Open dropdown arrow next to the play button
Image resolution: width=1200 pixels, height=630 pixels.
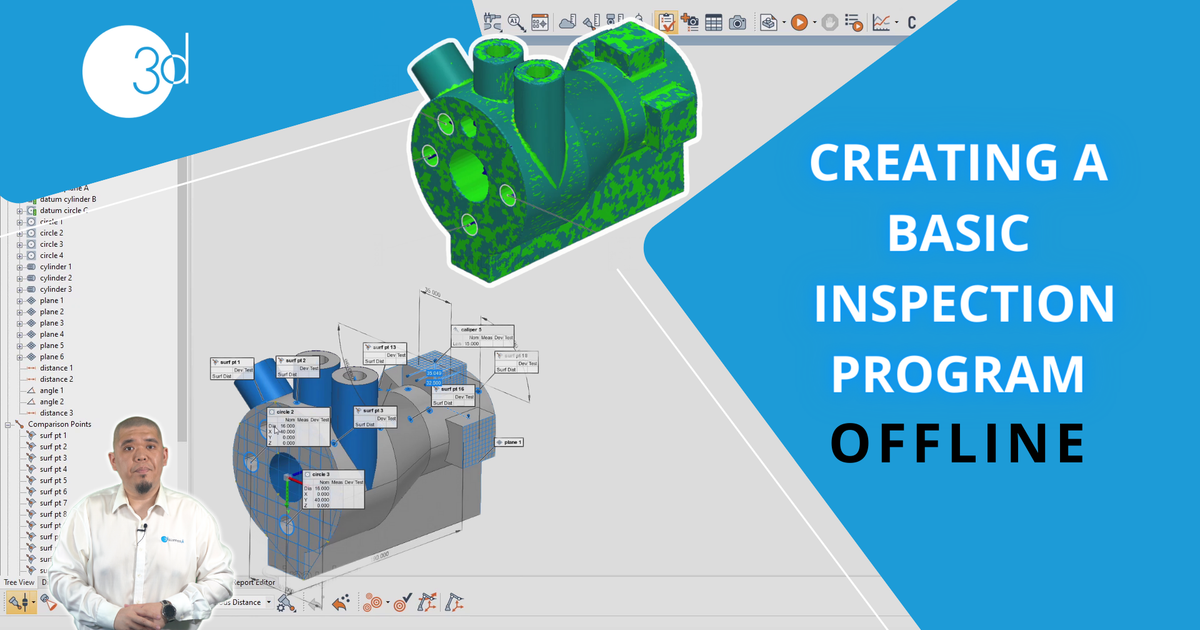pos(814,22)
